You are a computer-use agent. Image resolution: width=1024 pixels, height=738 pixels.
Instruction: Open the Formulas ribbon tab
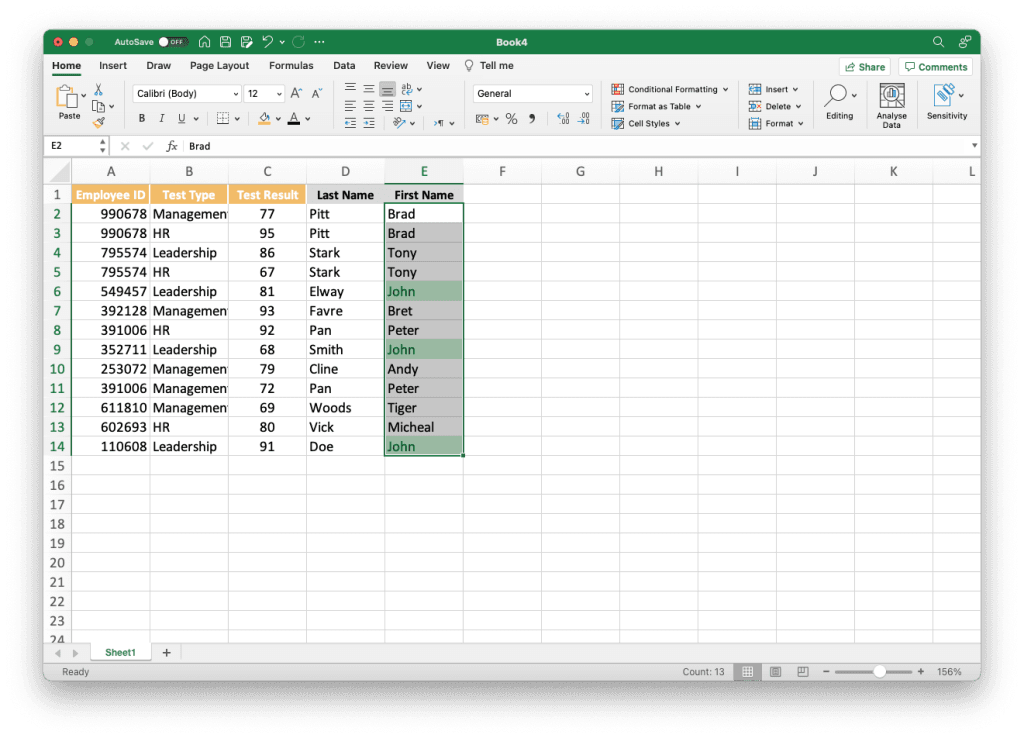click(x=291, y=65)
